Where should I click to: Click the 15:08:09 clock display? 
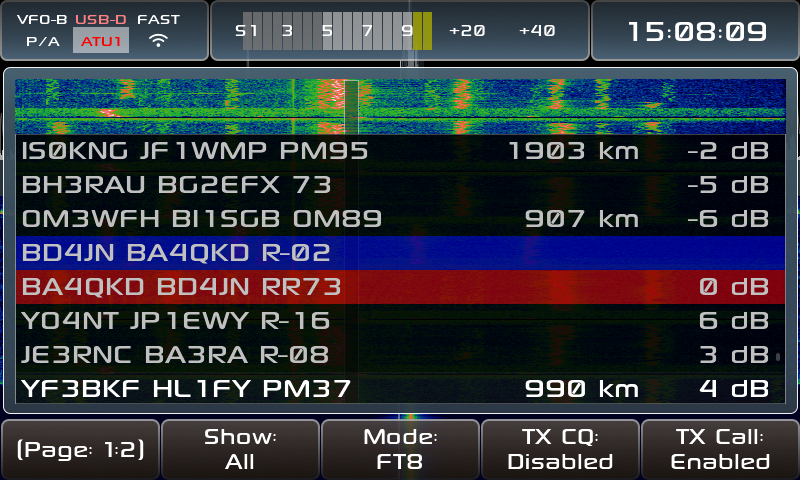point(696,31)
